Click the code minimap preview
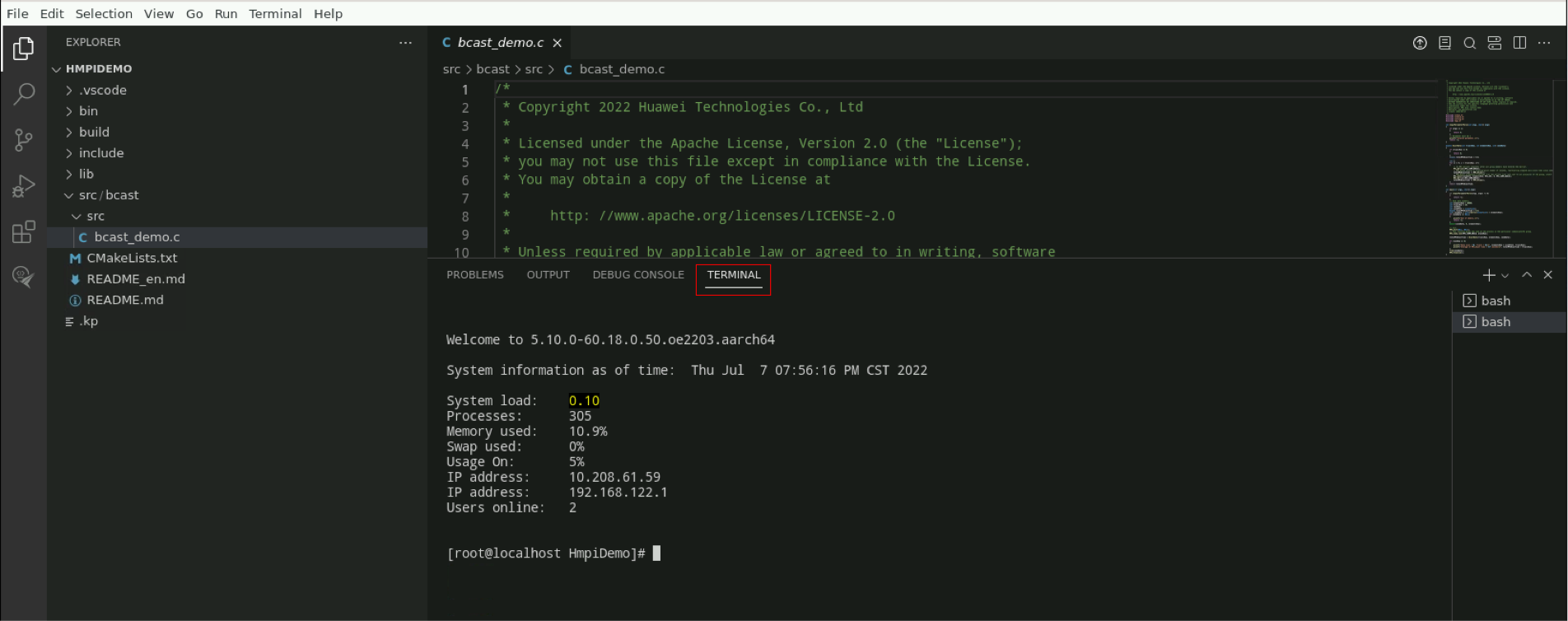The width and height of the screenshot is (1568, 621). [x=1497, y=168]
